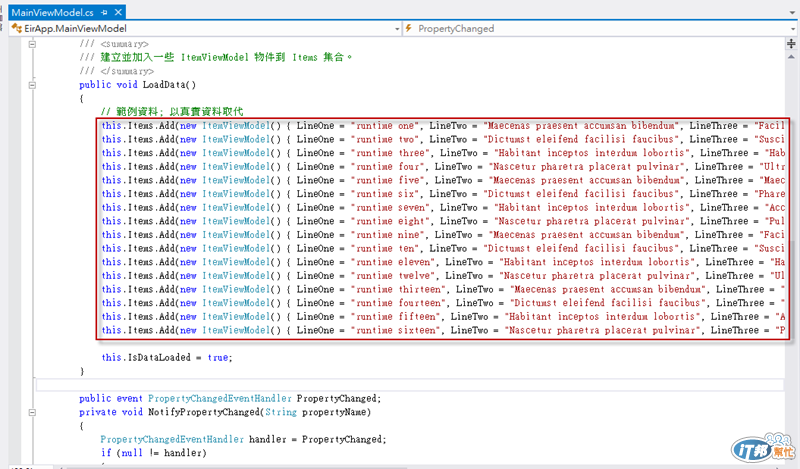Click the line adding "runtime three"
The width and height of the screenshot is (800, 469).
[442, 153]
